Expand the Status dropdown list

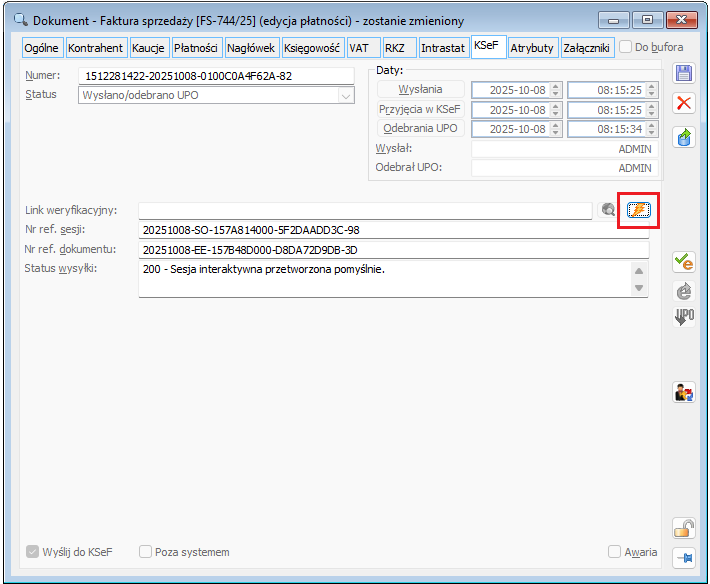tap(346, 96)
